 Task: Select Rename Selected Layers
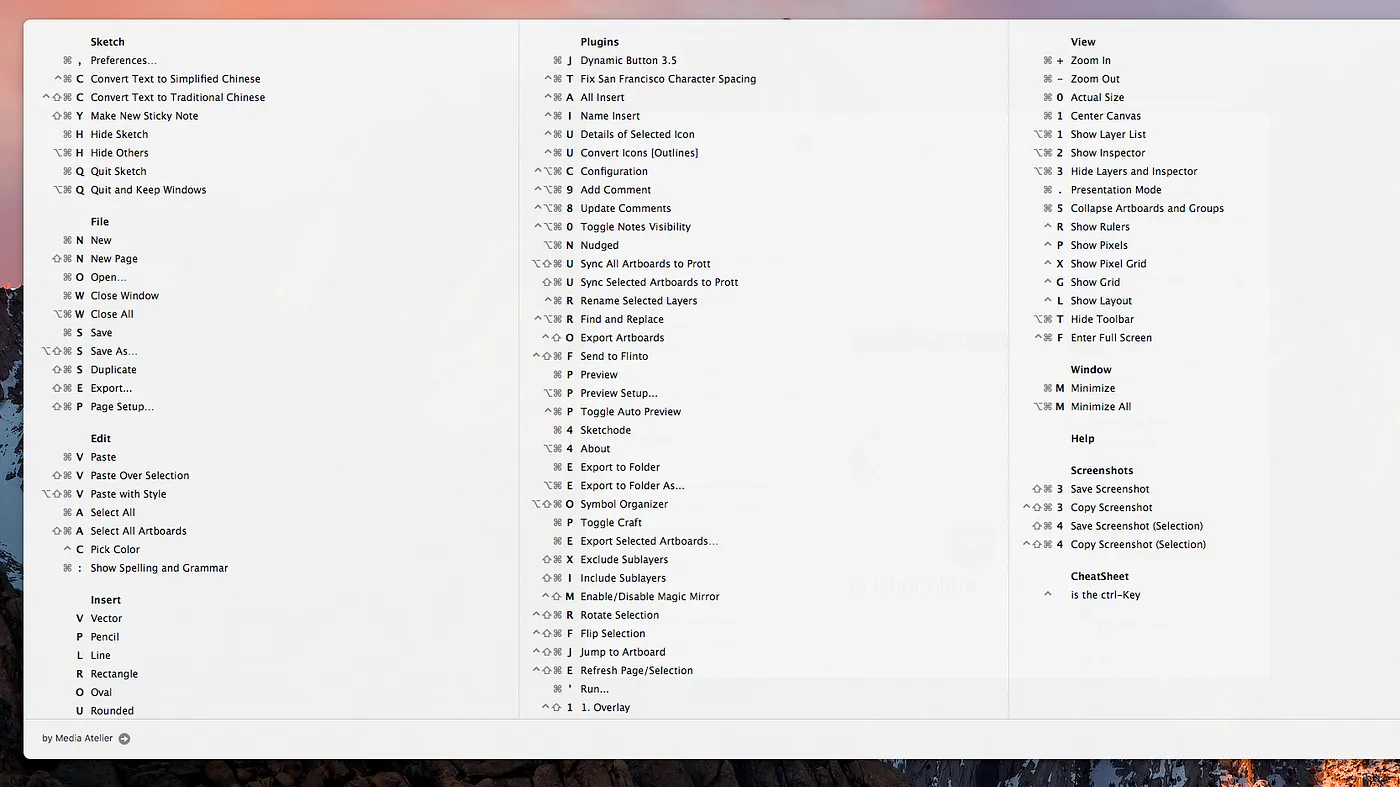point(639,301)
